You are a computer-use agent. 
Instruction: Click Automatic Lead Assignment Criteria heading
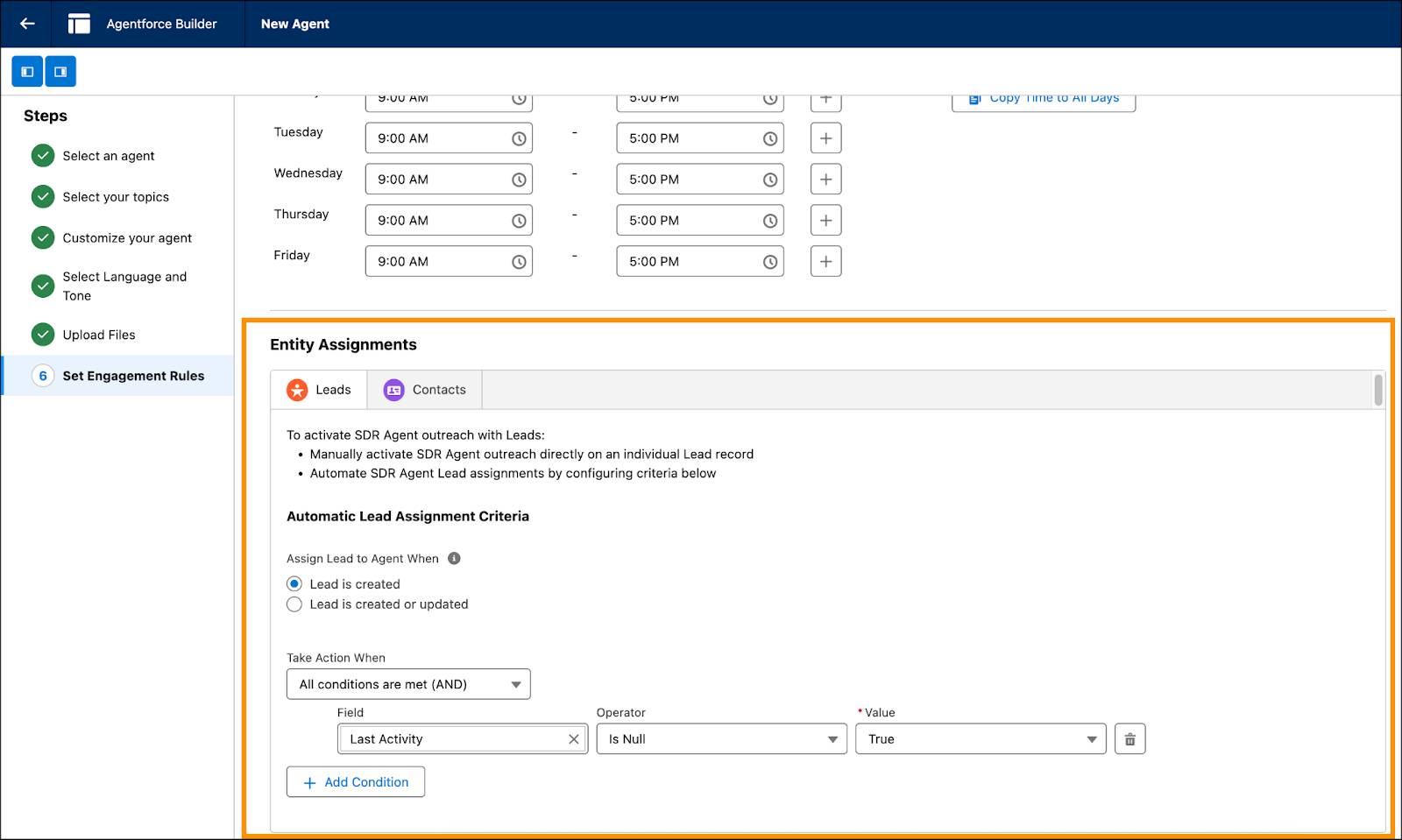click(x=407, y=516)
